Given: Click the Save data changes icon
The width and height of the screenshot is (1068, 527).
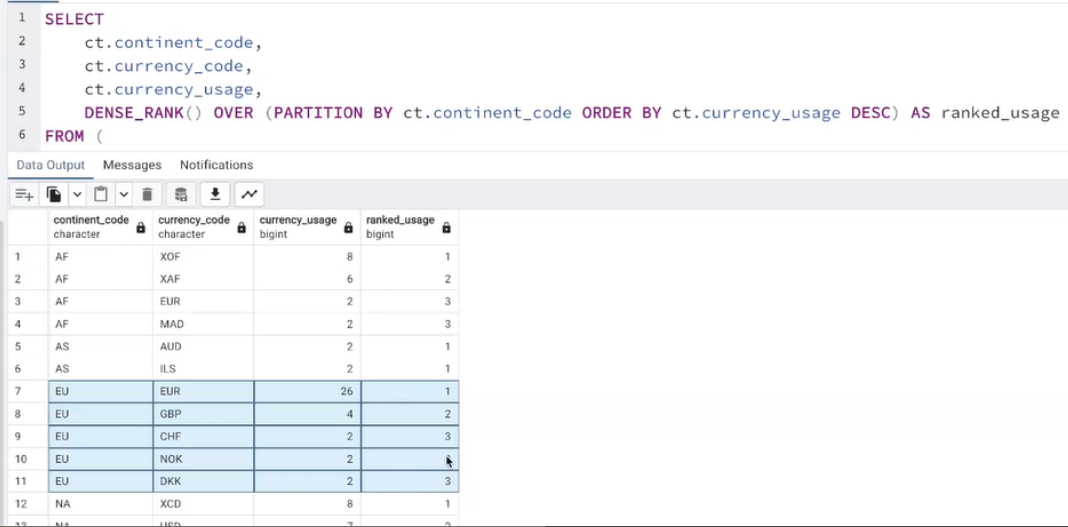Looking at the screenshot, I should coord(181,195).
